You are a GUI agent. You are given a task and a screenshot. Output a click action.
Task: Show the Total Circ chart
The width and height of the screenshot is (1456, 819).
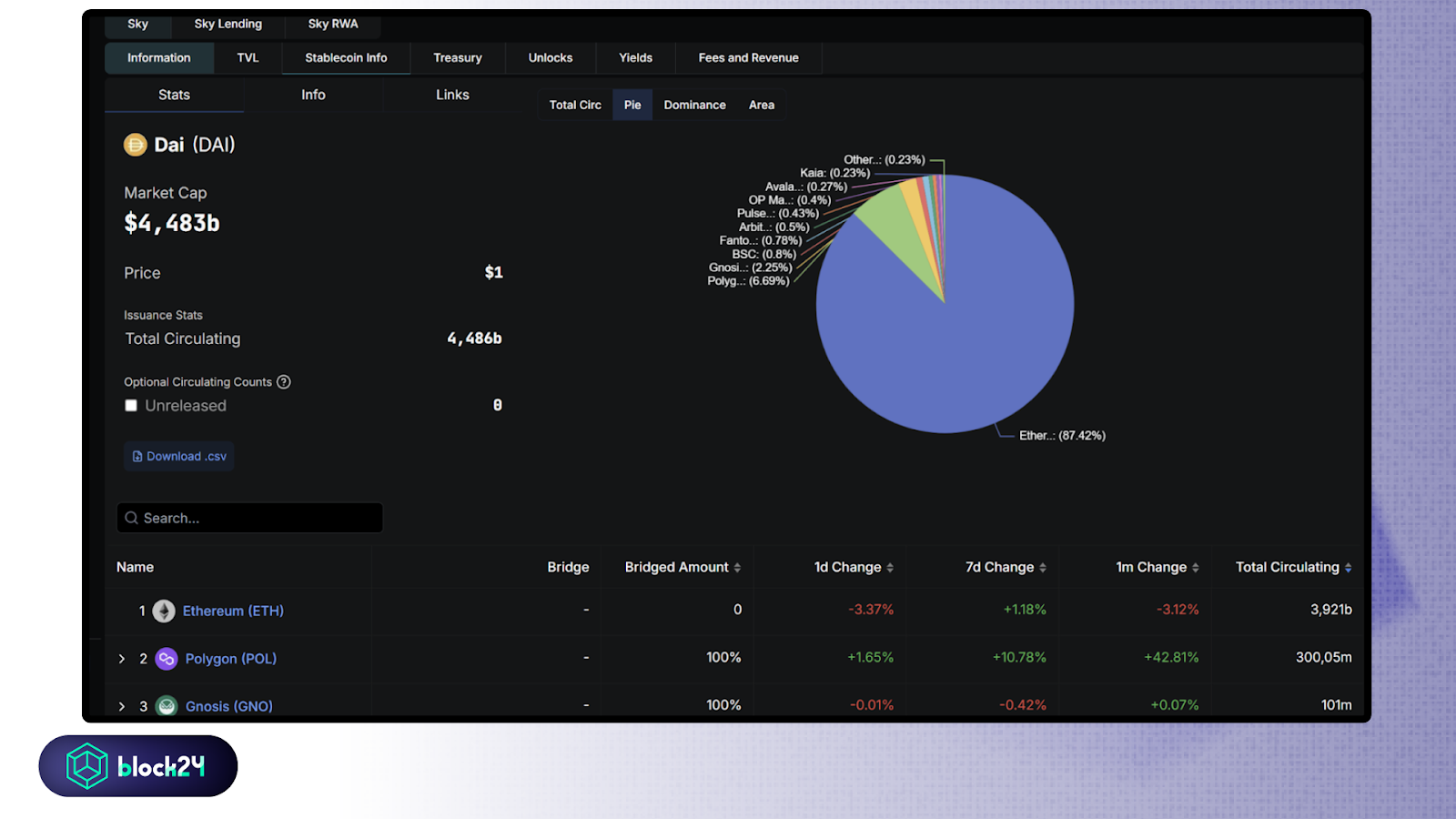tap(575, 105)
